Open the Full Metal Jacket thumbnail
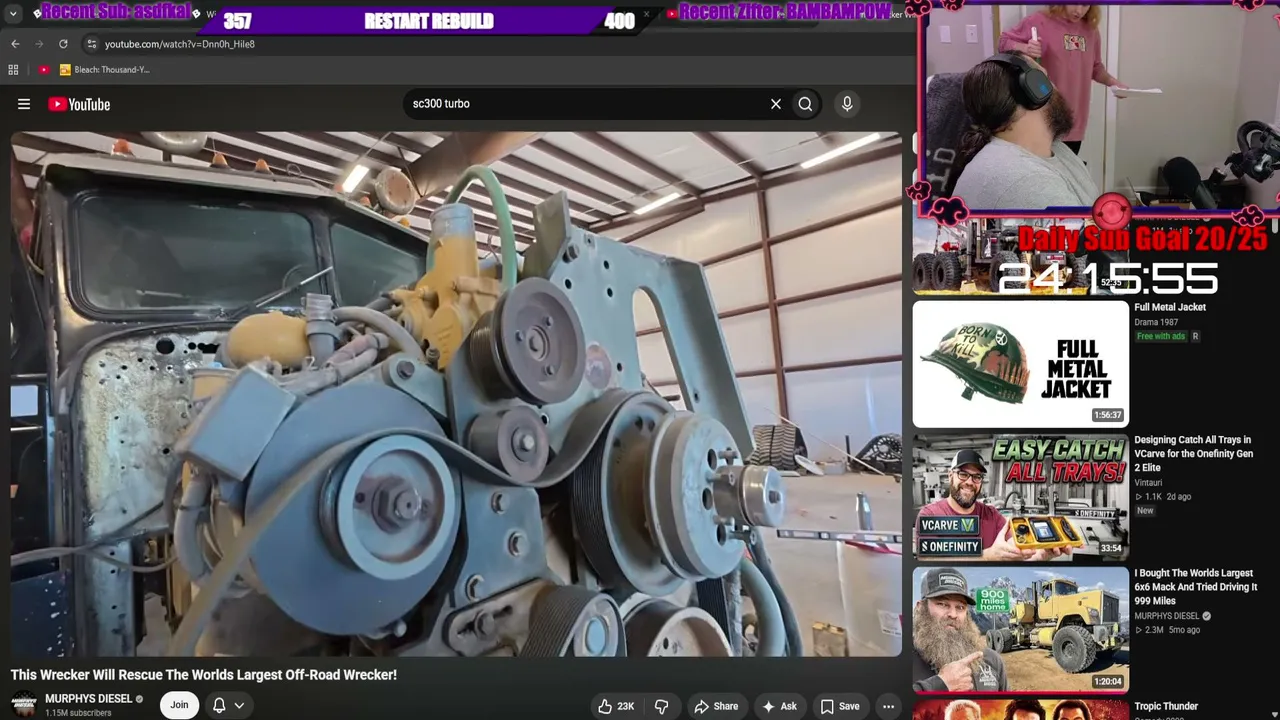This screenshot has width=1280, height=720. (1020, 364)
